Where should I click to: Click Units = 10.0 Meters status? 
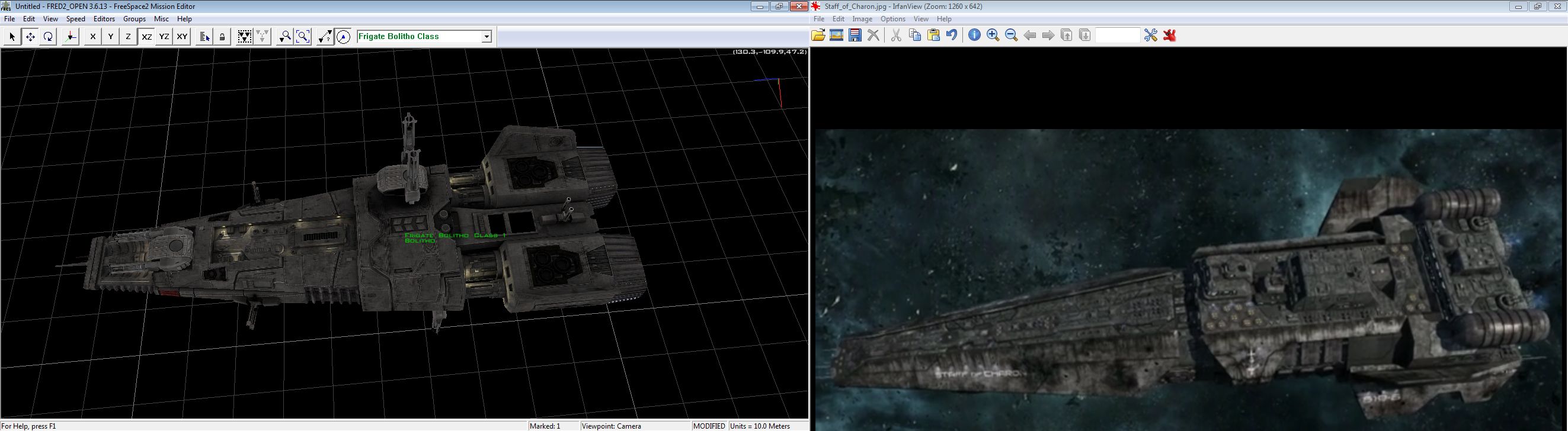point(760,426)
